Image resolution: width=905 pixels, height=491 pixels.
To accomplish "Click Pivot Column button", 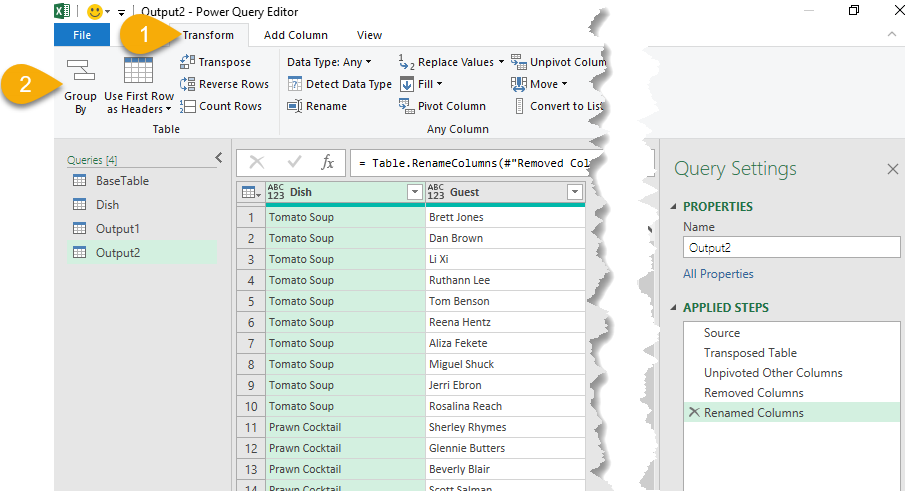I will pyautogui.click(x=442, y=106).
